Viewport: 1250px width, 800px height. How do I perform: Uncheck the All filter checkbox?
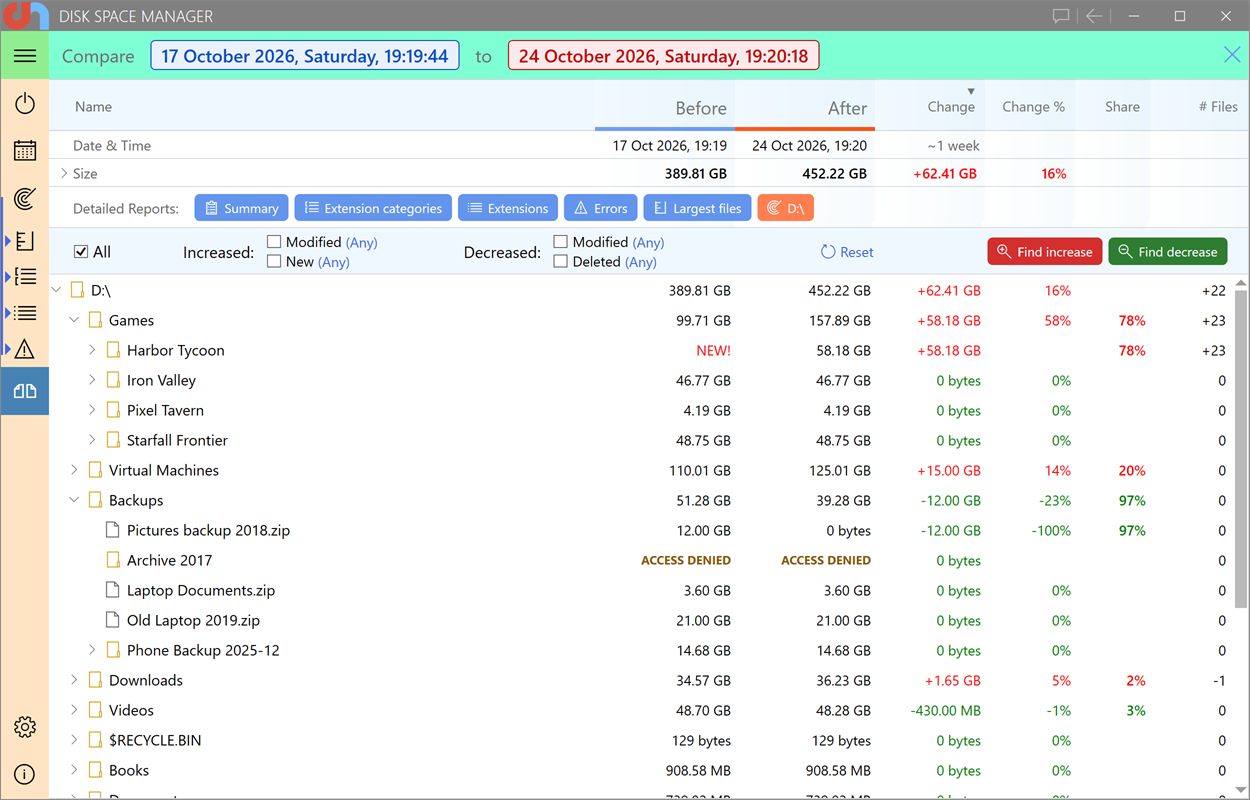coord(82,252)
